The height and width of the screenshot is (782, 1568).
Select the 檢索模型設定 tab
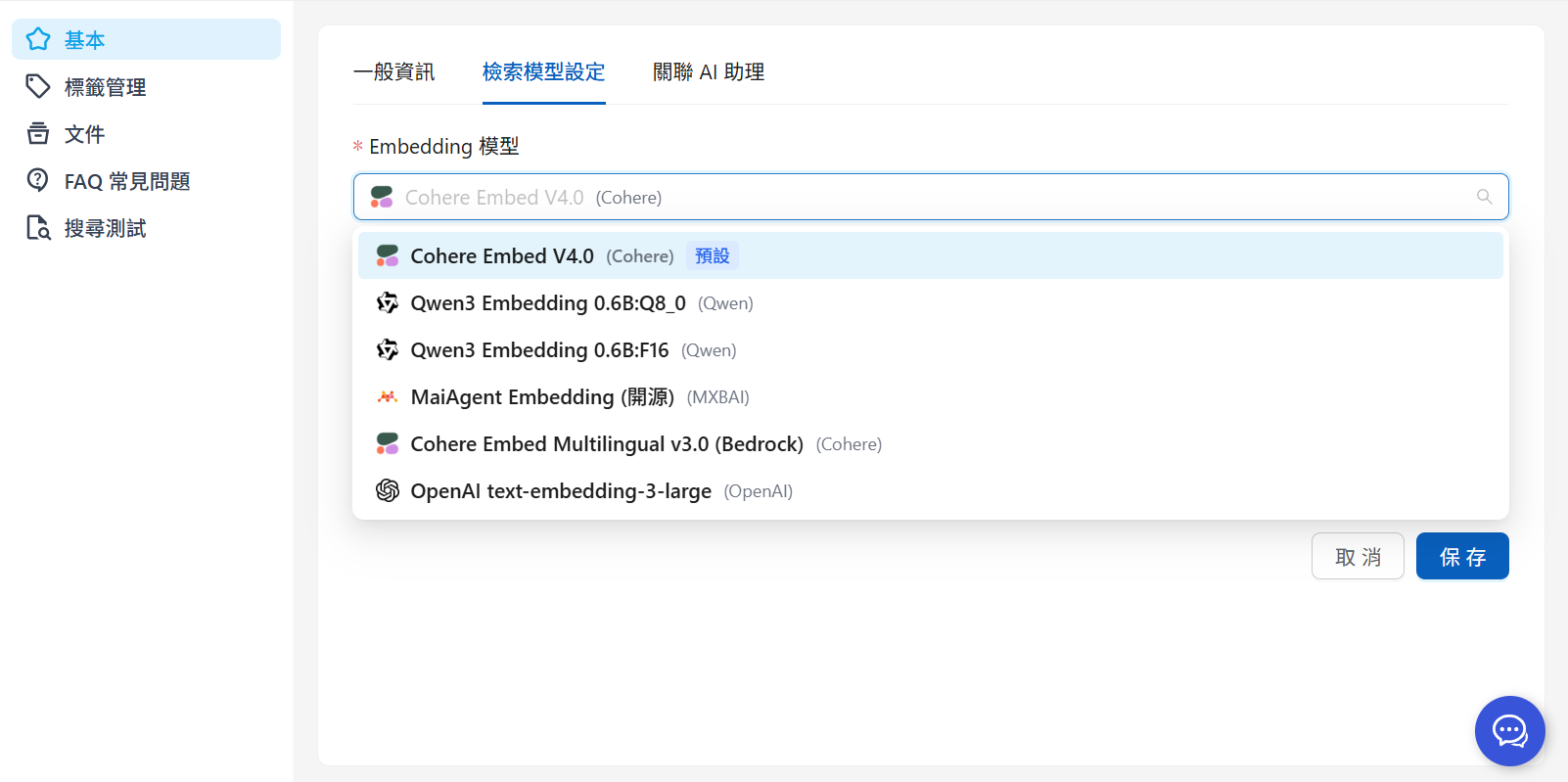(x=543, y=72)
